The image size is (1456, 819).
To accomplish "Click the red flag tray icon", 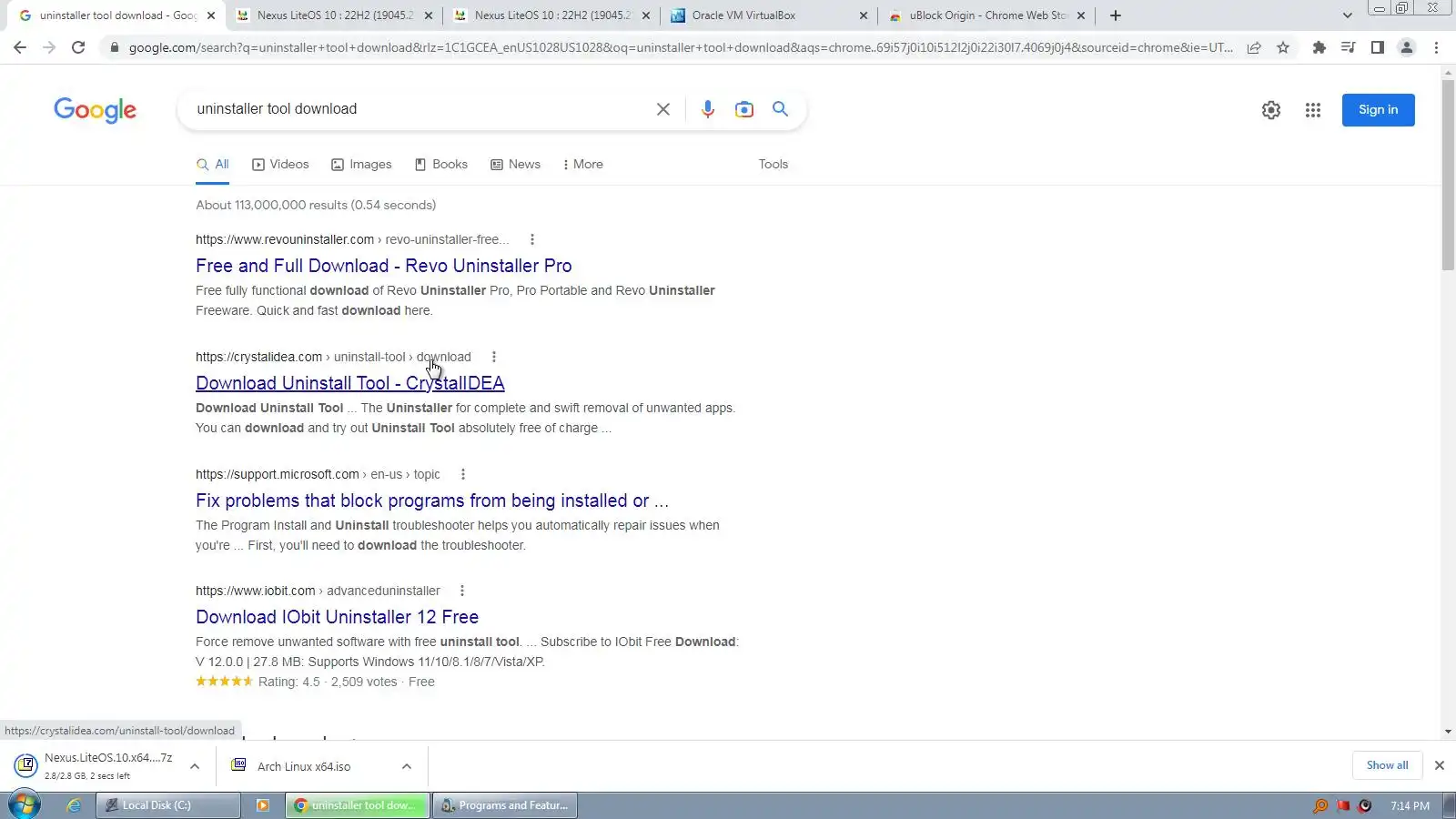I will (1343, 805).
